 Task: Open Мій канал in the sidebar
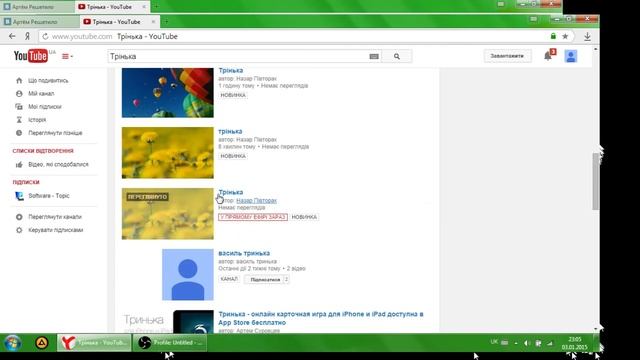point(41,93)
